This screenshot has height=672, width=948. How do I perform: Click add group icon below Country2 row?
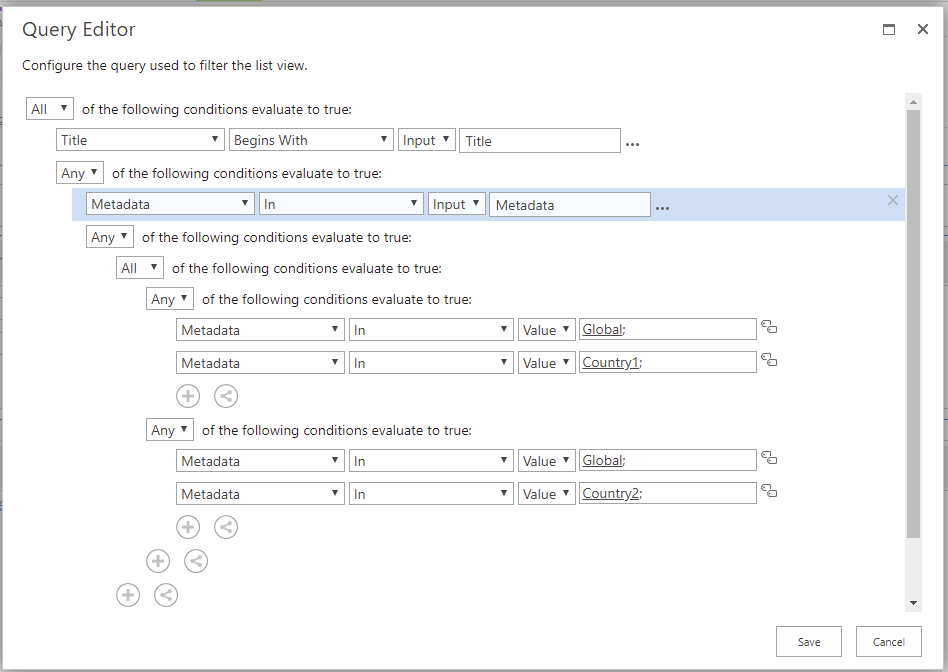pyautogui.click(x=226, y=527)
